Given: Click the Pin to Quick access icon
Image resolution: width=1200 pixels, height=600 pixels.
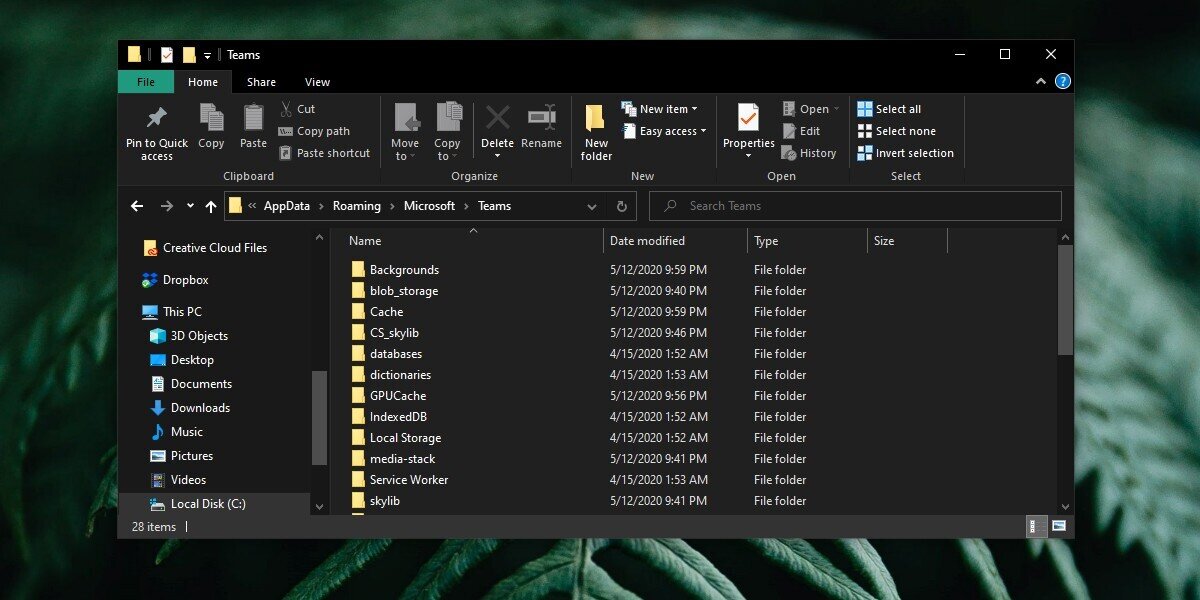Looking at the screenshot, I should point(156,118).
